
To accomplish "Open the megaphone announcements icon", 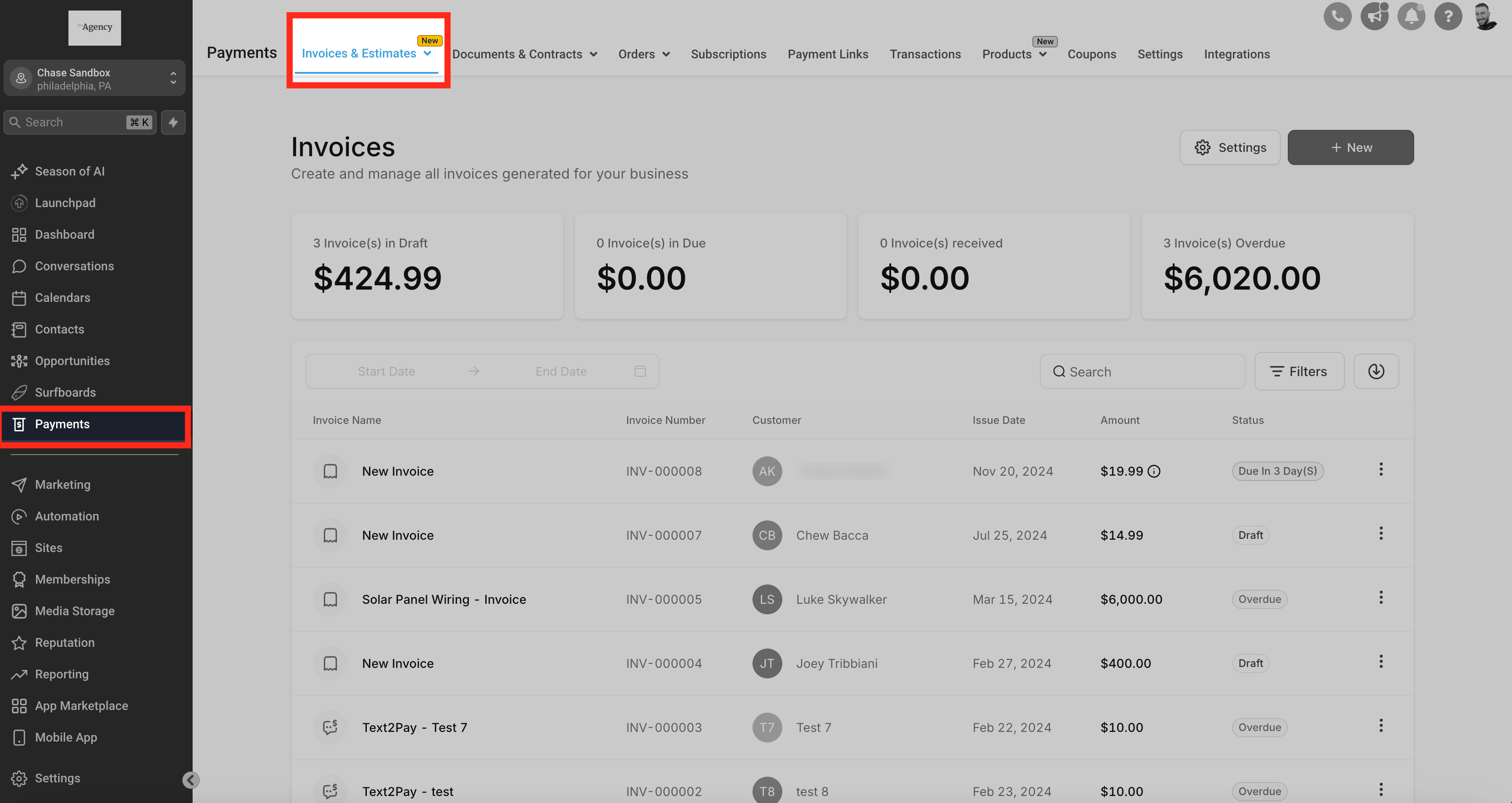I will [x=1374, y=16].
